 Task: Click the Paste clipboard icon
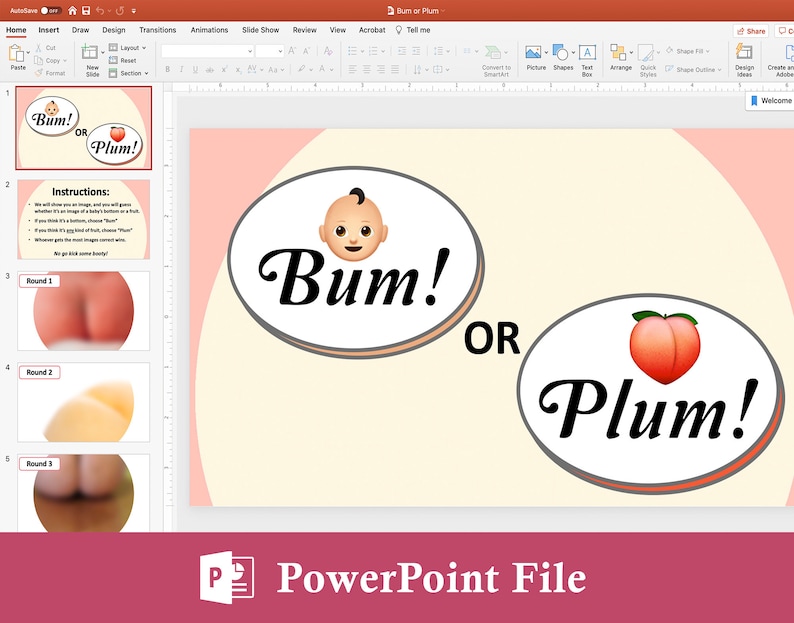16,53
